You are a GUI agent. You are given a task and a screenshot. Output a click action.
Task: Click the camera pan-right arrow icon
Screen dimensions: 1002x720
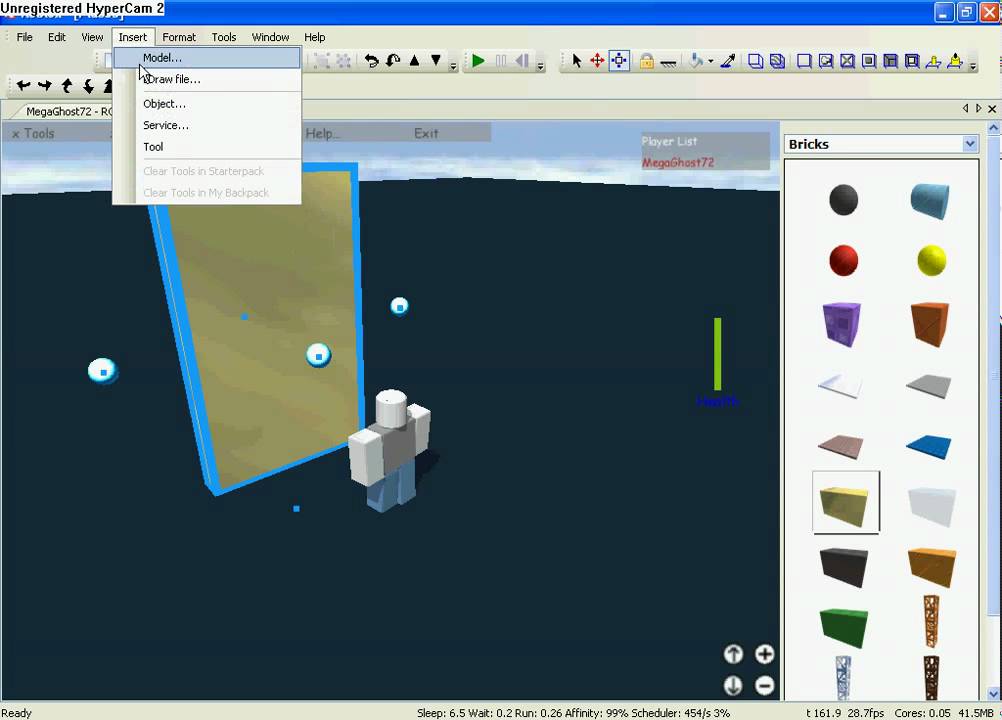(45, 84)
